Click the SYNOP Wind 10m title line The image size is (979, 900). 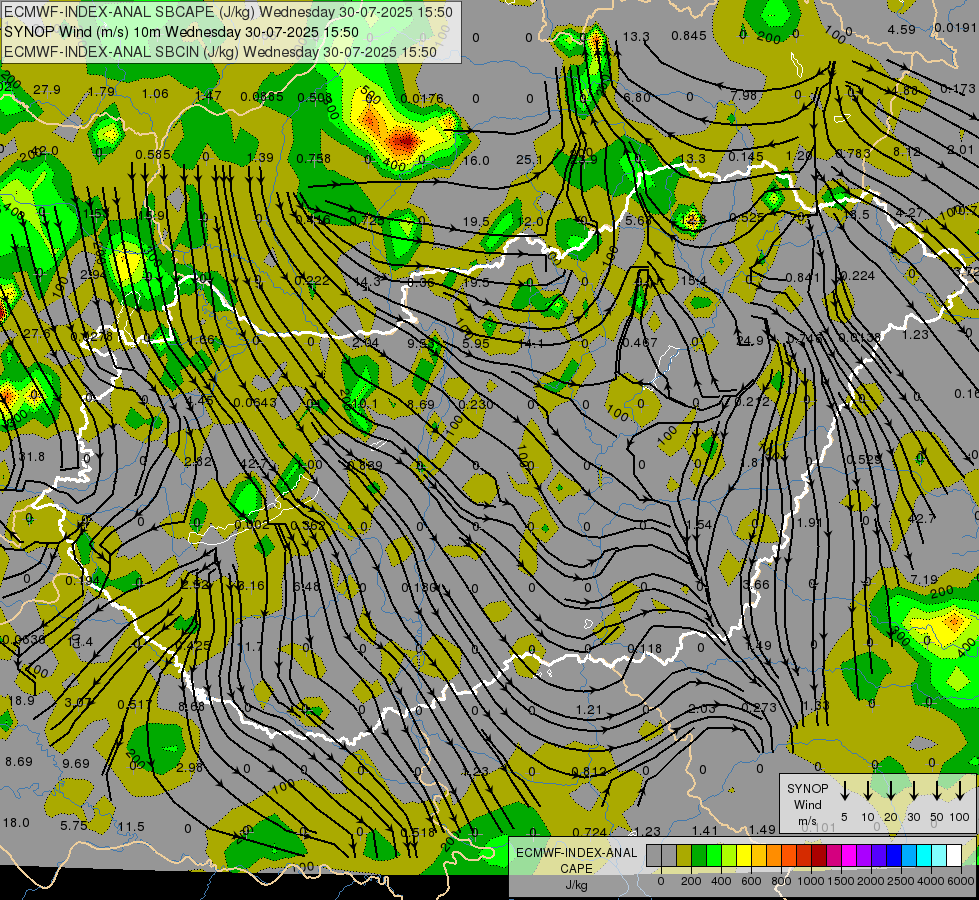pos(181,32)
